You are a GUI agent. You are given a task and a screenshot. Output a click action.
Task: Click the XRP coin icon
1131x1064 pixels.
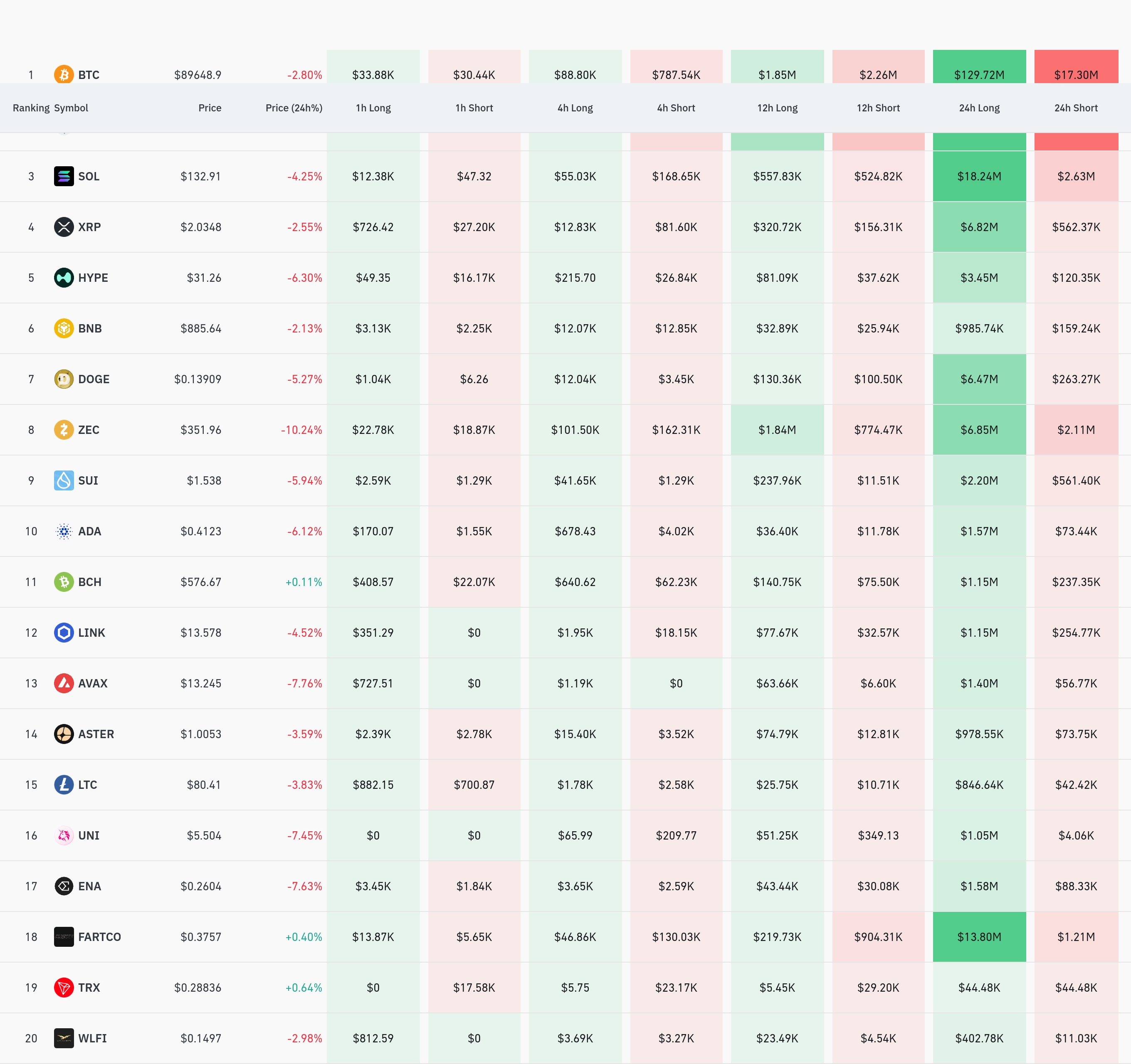64,227
